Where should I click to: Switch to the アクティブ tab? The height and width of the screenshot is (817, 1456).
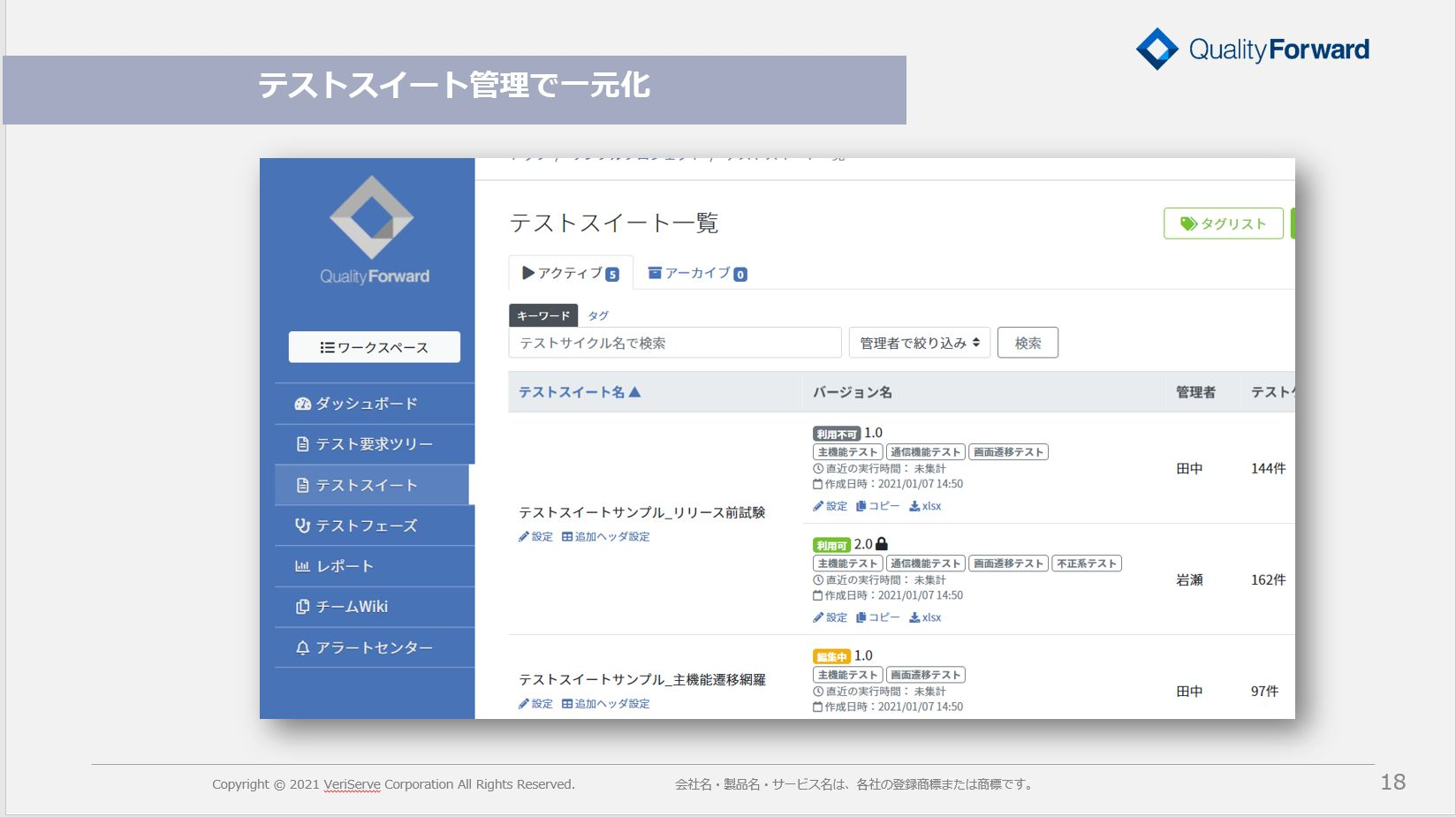tap(571, 273)
